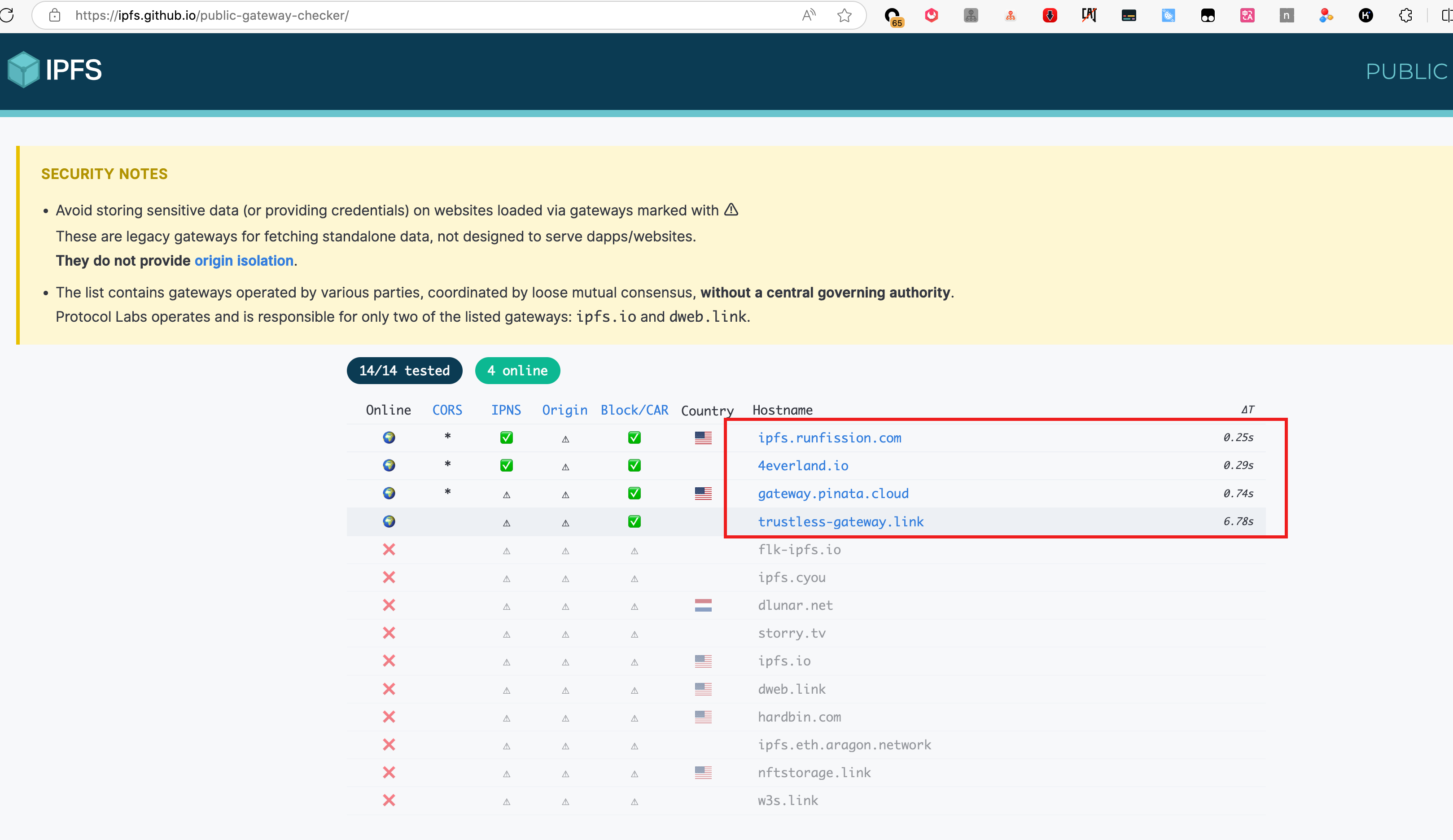Click the orange sitemap extension icon

[1011, 16]
